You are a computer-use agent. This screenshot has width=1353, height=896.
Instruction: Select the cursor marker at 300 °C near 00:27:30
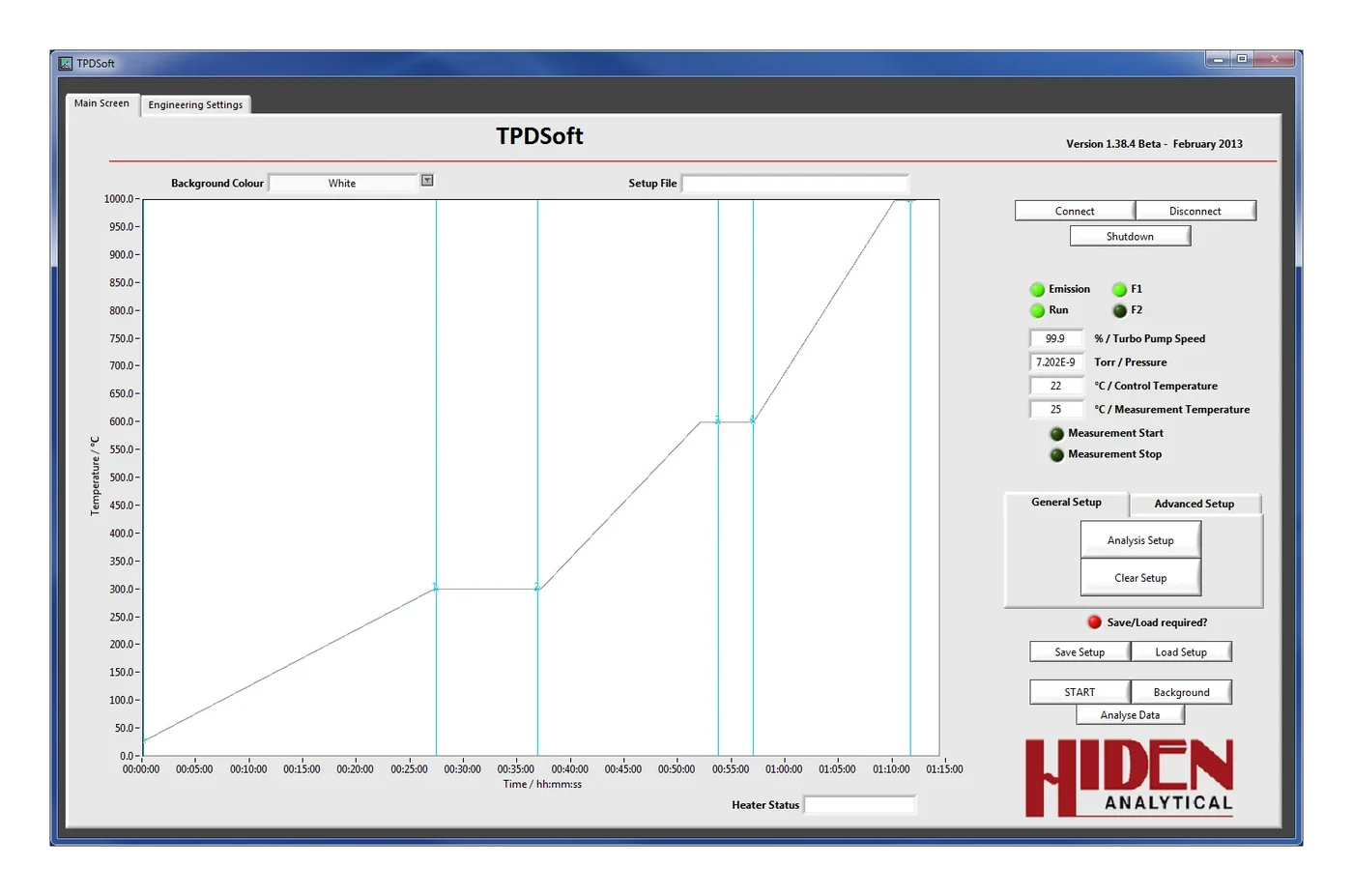click(x=436, y=588)
